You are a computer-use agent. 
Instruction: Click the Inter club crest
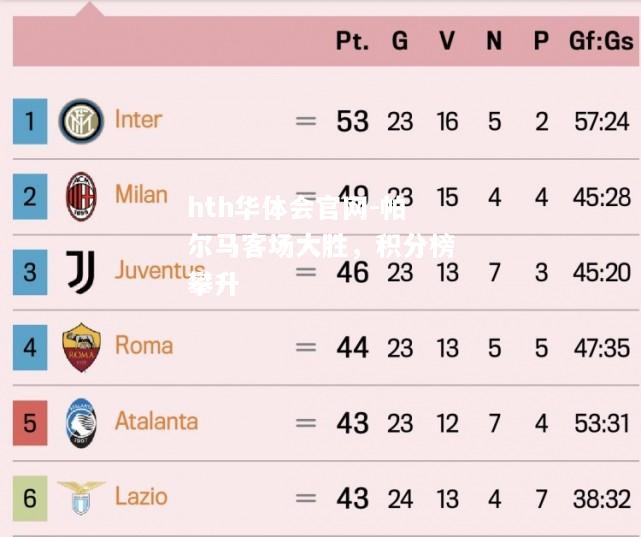(81, 121)
